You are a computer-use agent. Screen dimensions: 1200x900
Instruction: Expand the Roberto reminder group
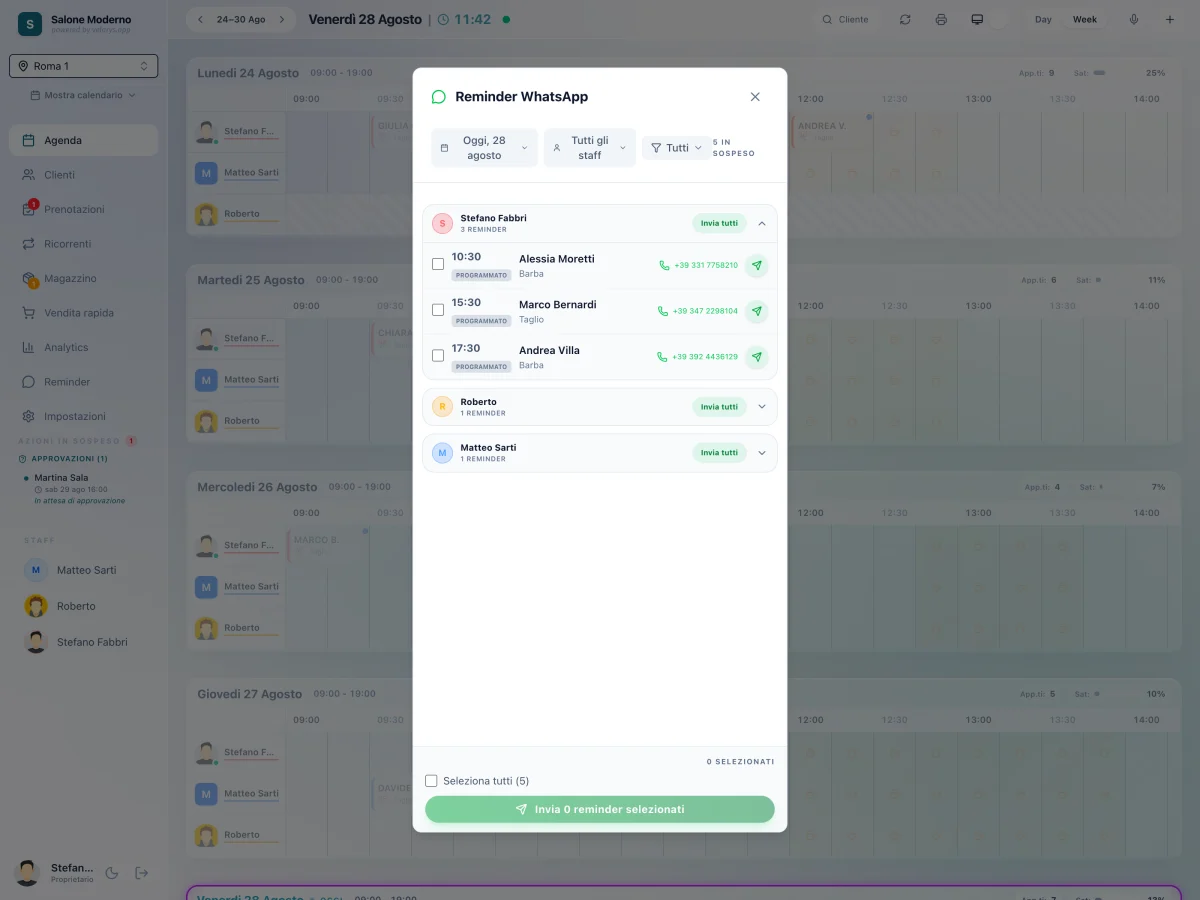pos(762,407)
